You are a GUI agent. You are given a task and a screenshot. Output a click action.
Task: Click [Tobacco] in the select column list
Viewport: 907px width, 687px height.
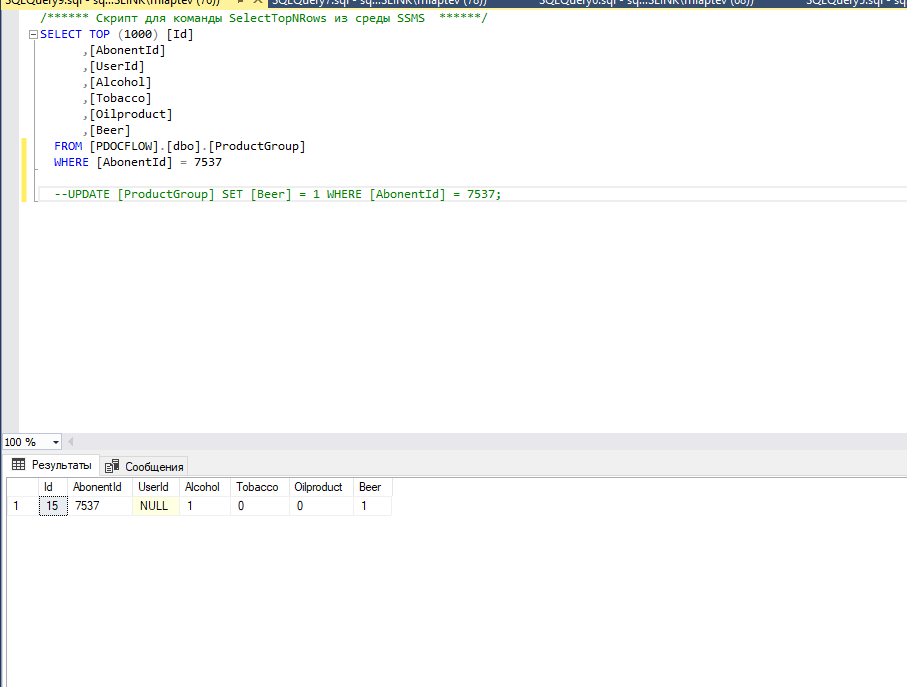(x=120, y=98)
